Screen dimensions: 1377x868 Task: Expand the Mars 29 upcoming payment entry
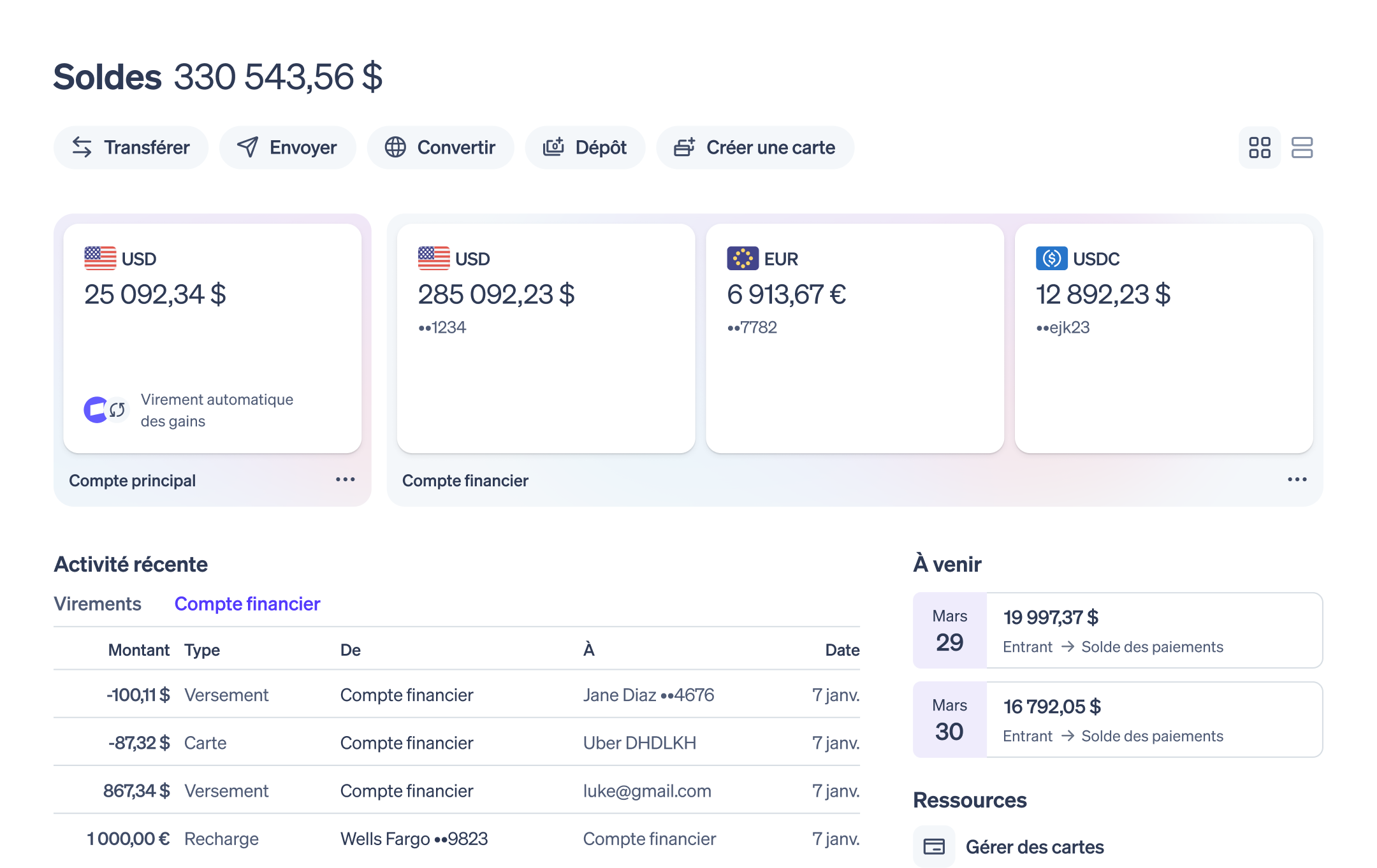[x=1117, y=630]
